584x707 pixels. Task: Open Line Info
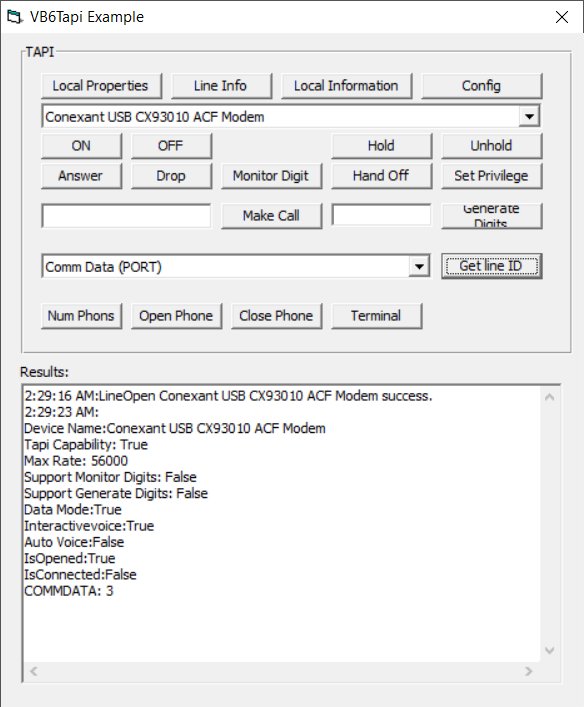(x=221, y=86)
